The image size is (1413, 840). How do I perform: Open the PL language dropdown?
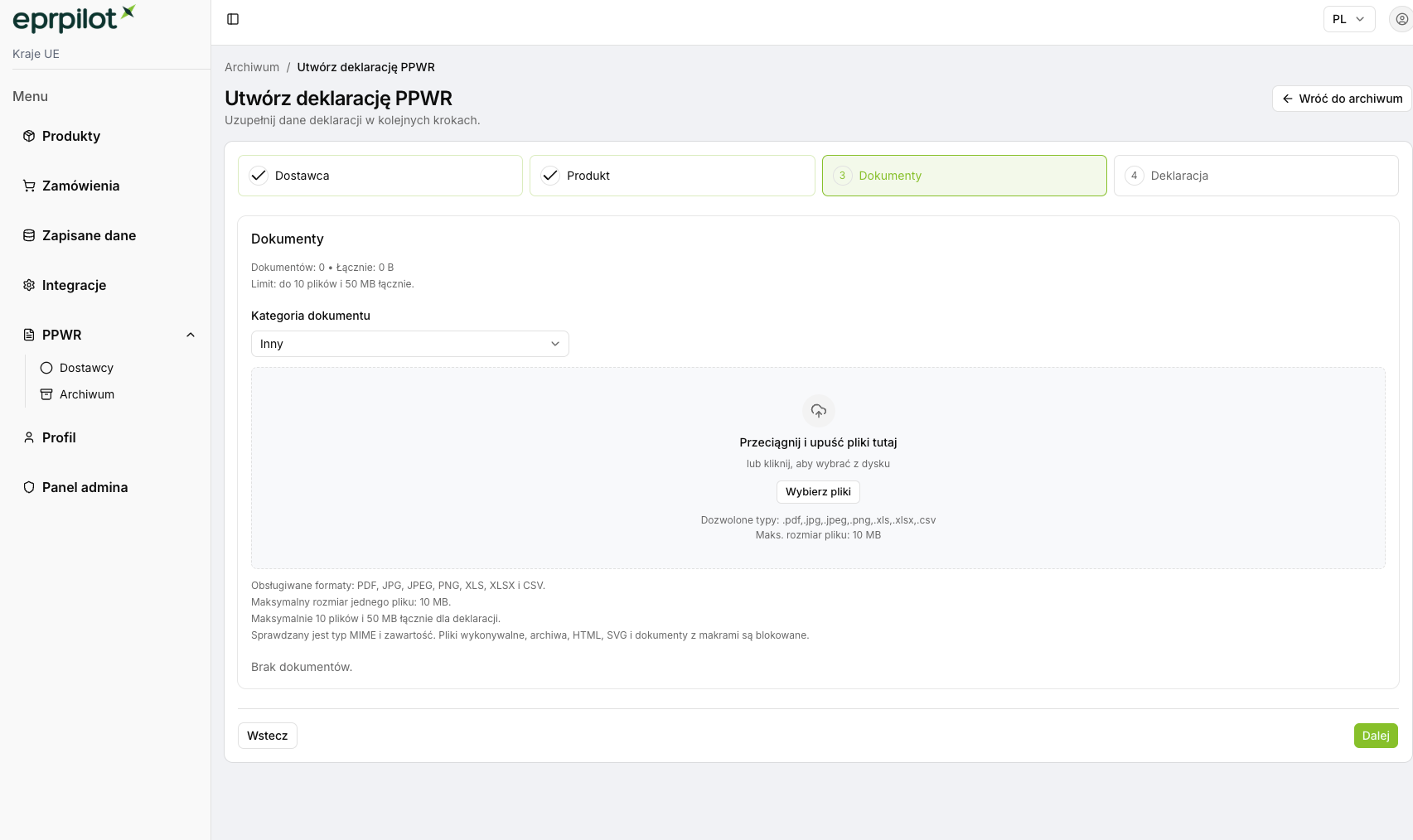[1349, 19]
